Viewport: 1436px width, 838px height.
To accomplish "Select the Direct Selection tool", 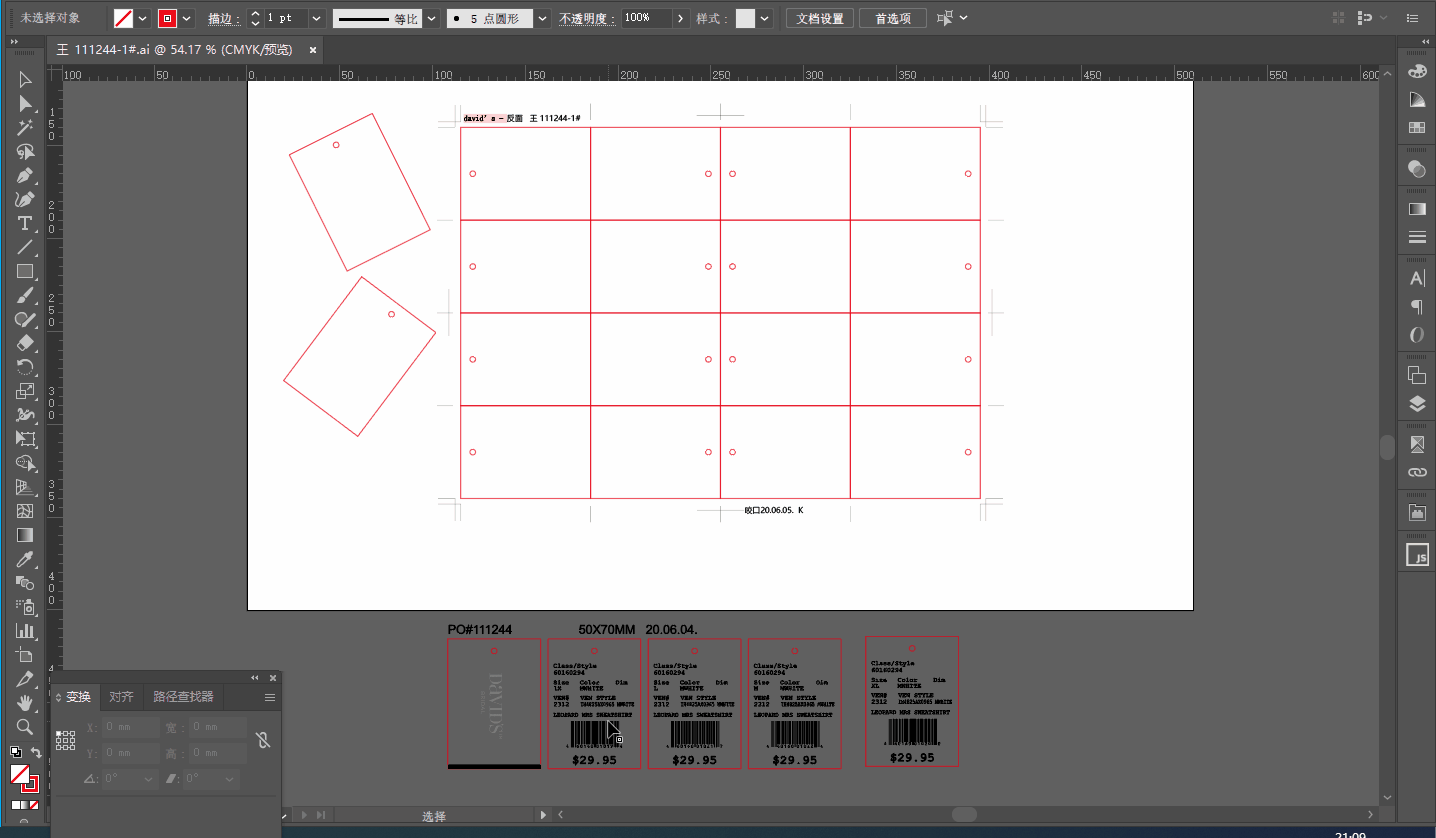I will tap(25, 103).
